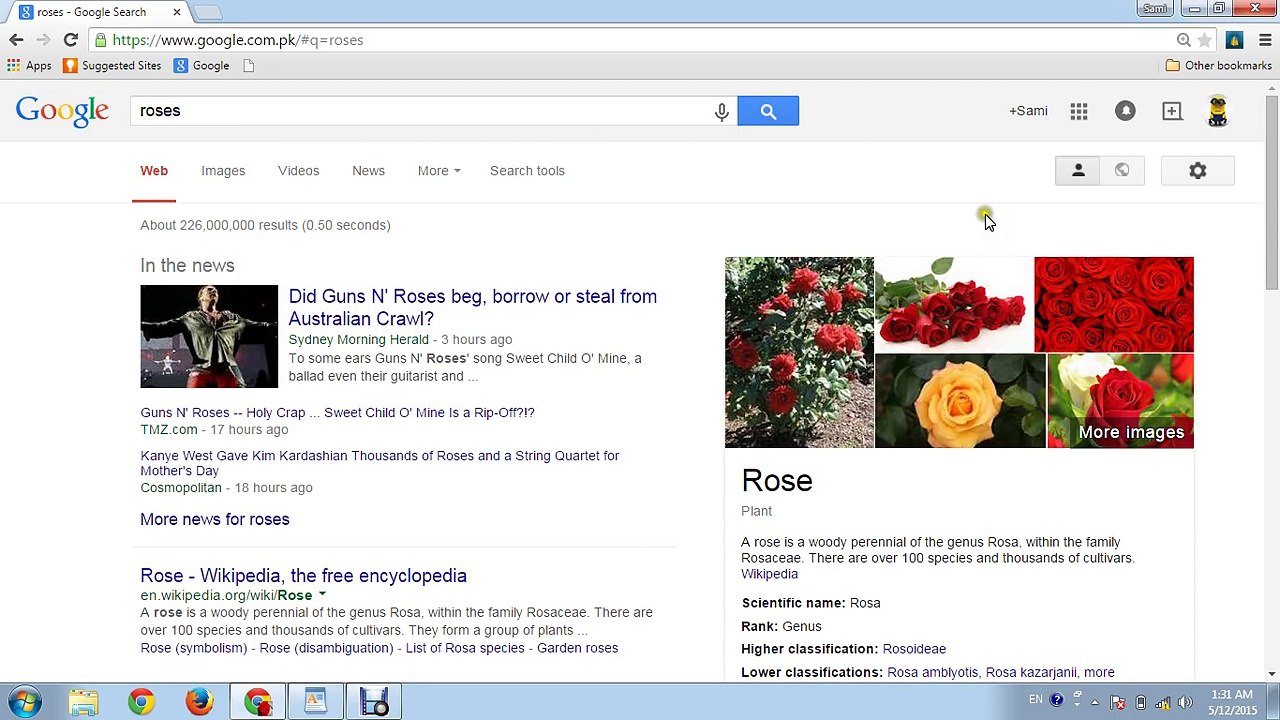Show personal results with the person toggle
This screenshot has height=720, width=1280.
coord(1078,171)
